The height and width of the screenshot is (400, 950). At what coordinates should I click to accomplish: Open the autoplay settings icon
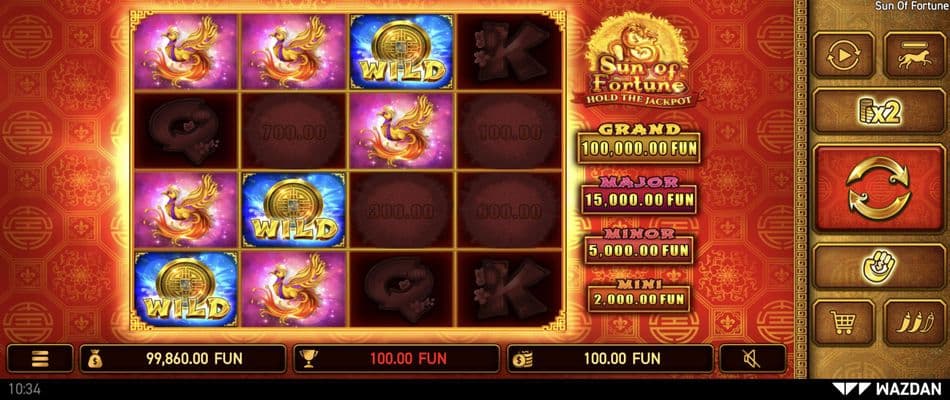(x=843, y=56)
